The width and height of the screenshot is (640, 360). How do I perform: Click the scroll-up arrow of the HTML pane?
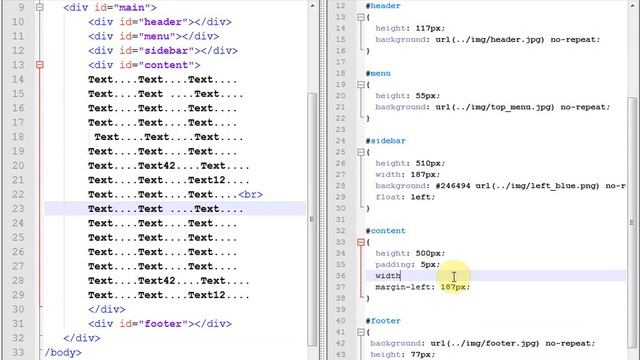coord(312,6)
